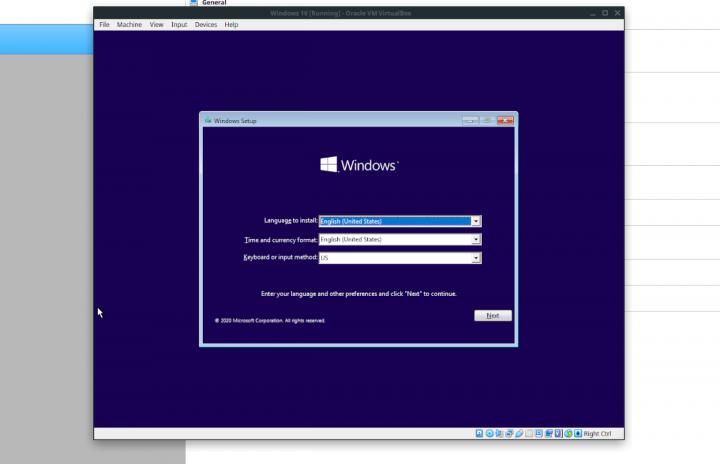Open the Help menu
The image size is (720, 464).
pos(231,24)
